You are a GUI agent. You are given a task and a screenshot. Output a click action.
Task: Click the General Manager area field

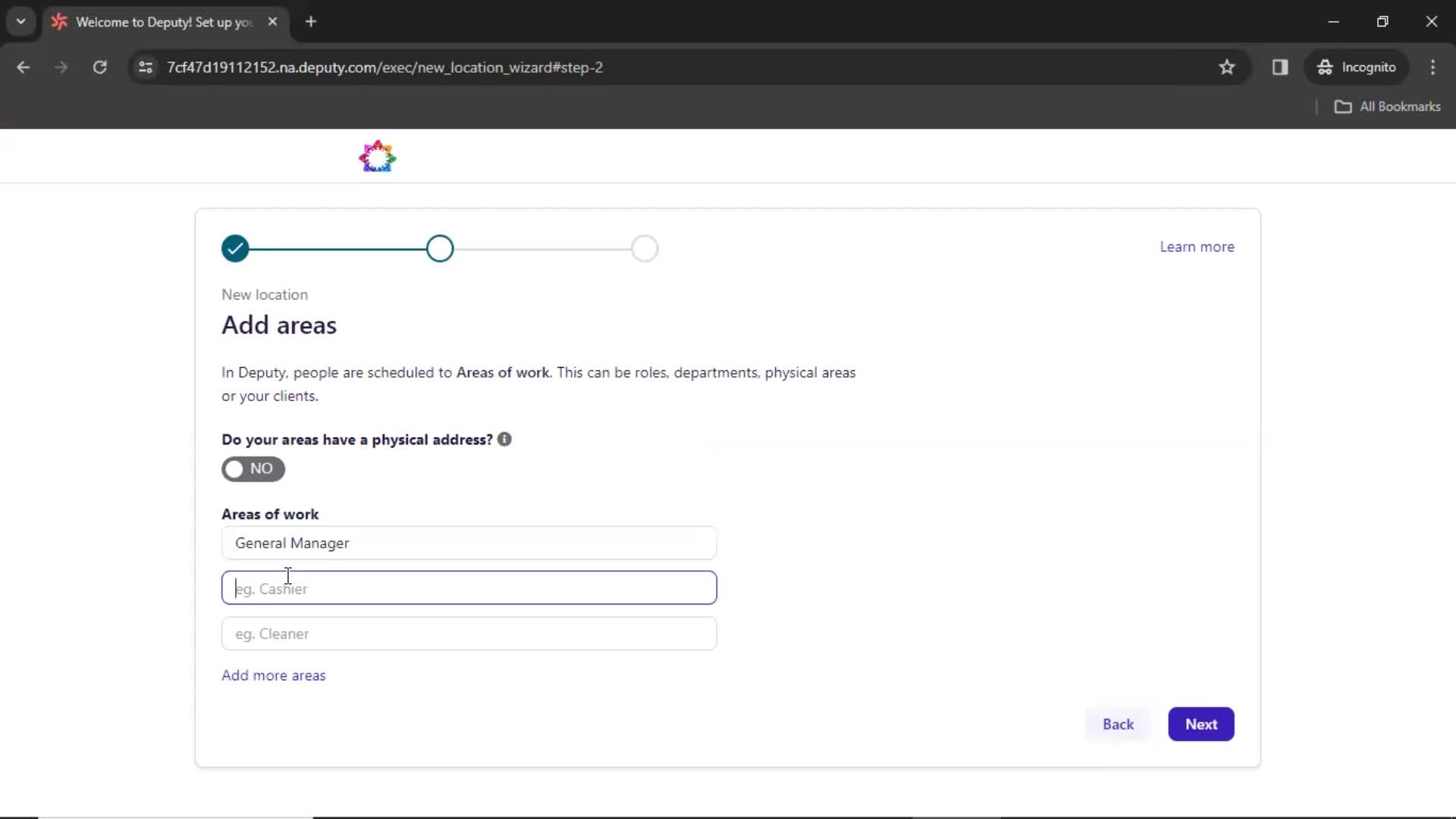coord(469,542)
